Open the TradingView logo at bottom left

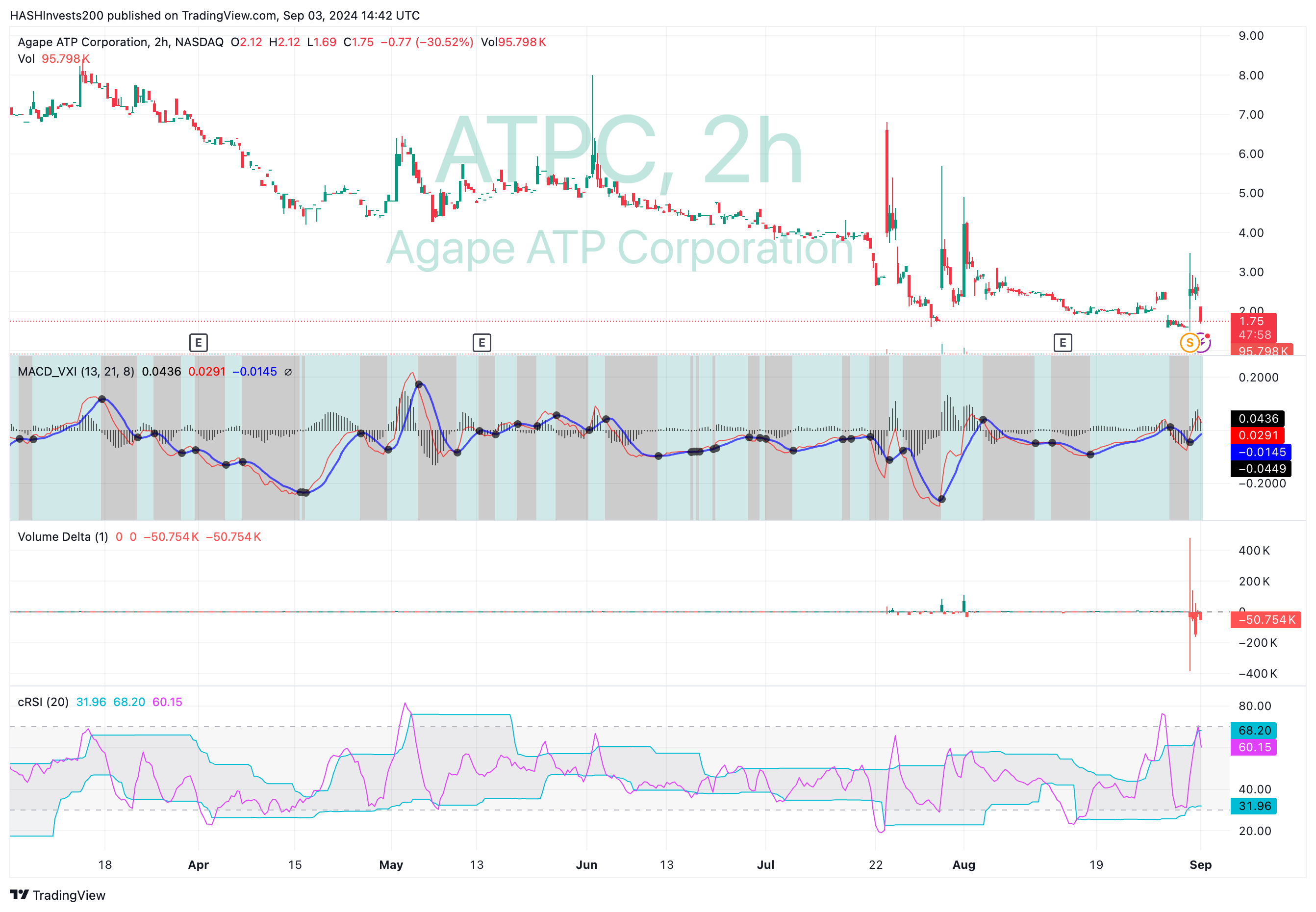click(x=58, y=895)
